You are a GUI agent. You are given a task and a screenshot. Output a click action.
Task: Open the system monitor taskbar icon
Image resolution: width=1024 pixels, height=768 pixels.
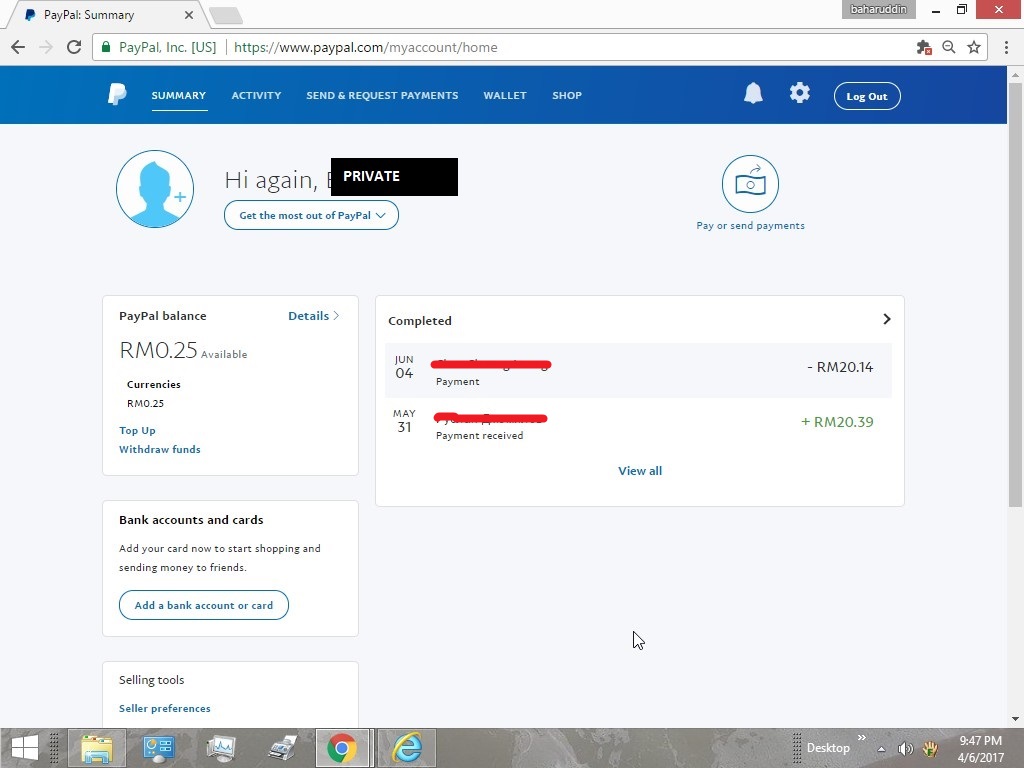pos(221,748)
